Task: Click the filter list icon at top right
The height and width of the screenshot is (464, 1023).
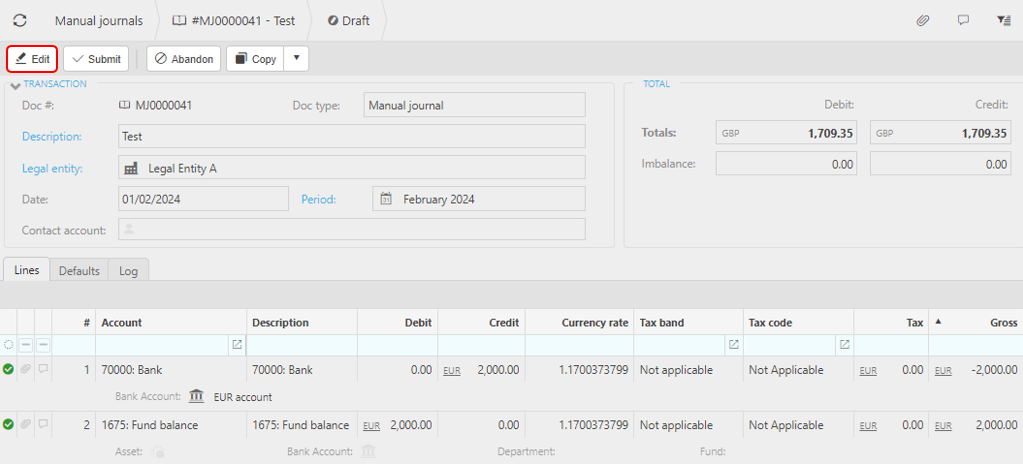Action: coord(1003,20)
